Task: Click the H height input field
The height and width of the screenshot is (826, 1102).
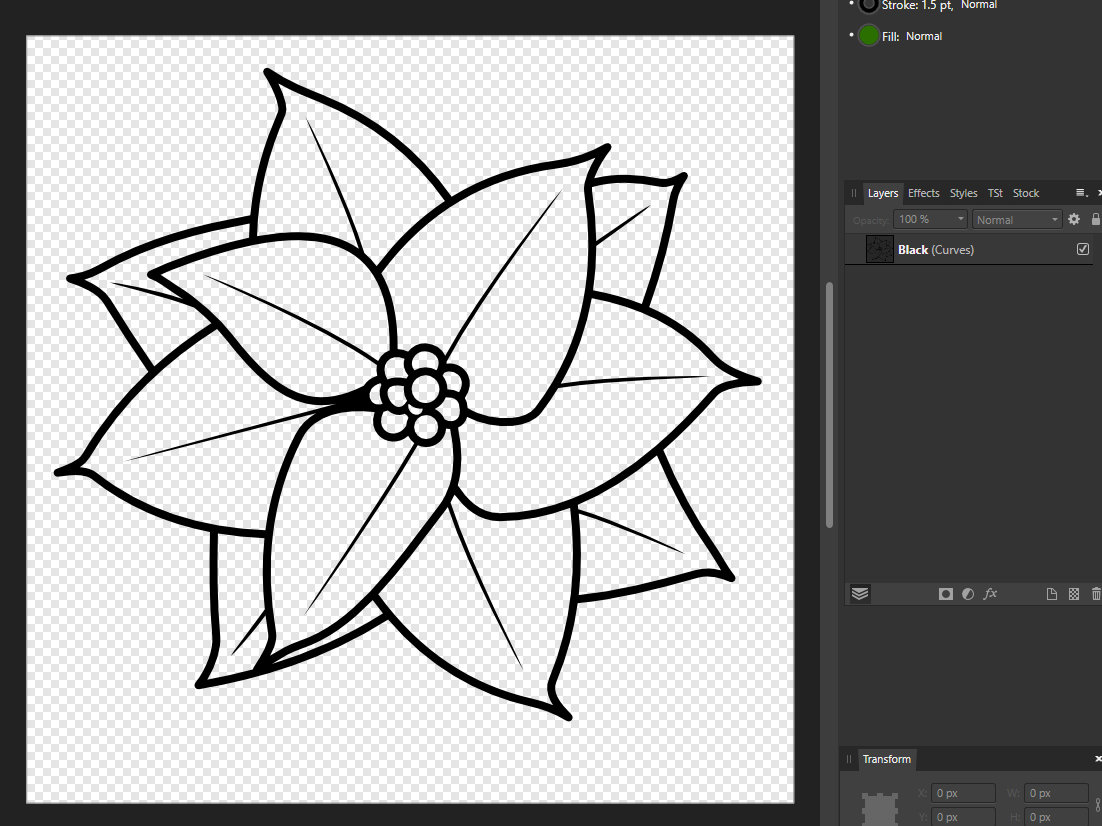Action: (x=1056, y=817)
